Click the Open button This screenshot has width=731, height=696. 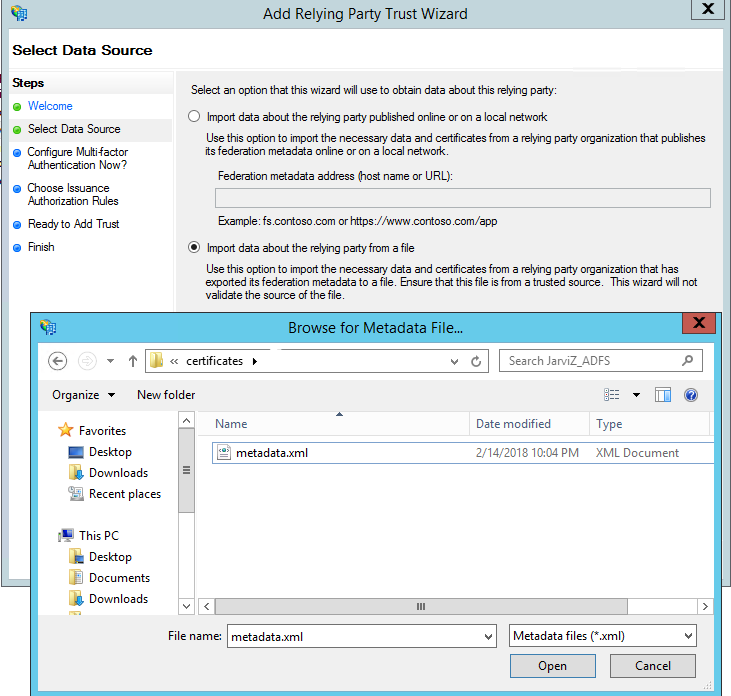tap(552, 666)
